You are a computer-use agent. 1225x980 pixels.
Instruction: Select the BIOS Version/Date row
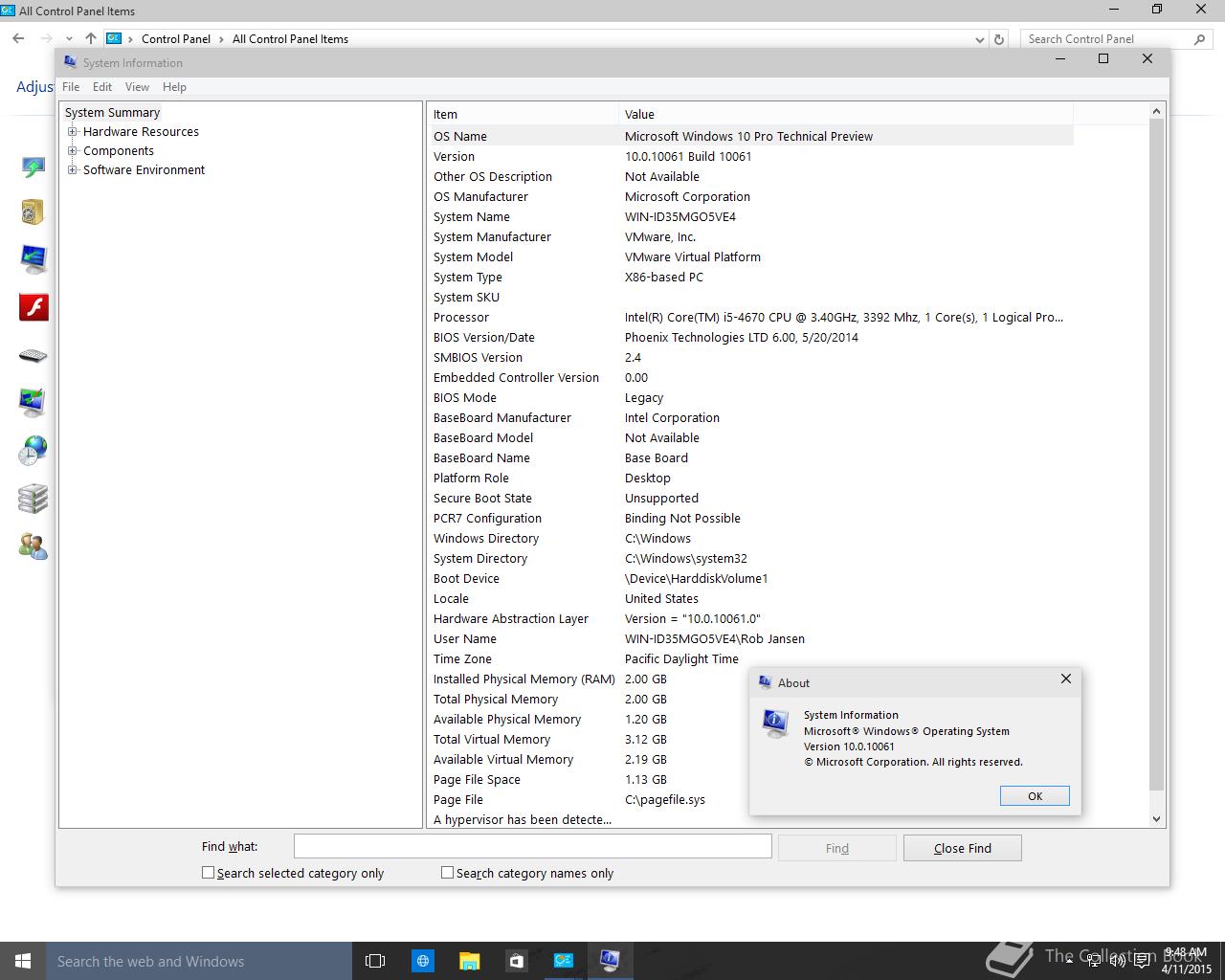tap(750, 337)
